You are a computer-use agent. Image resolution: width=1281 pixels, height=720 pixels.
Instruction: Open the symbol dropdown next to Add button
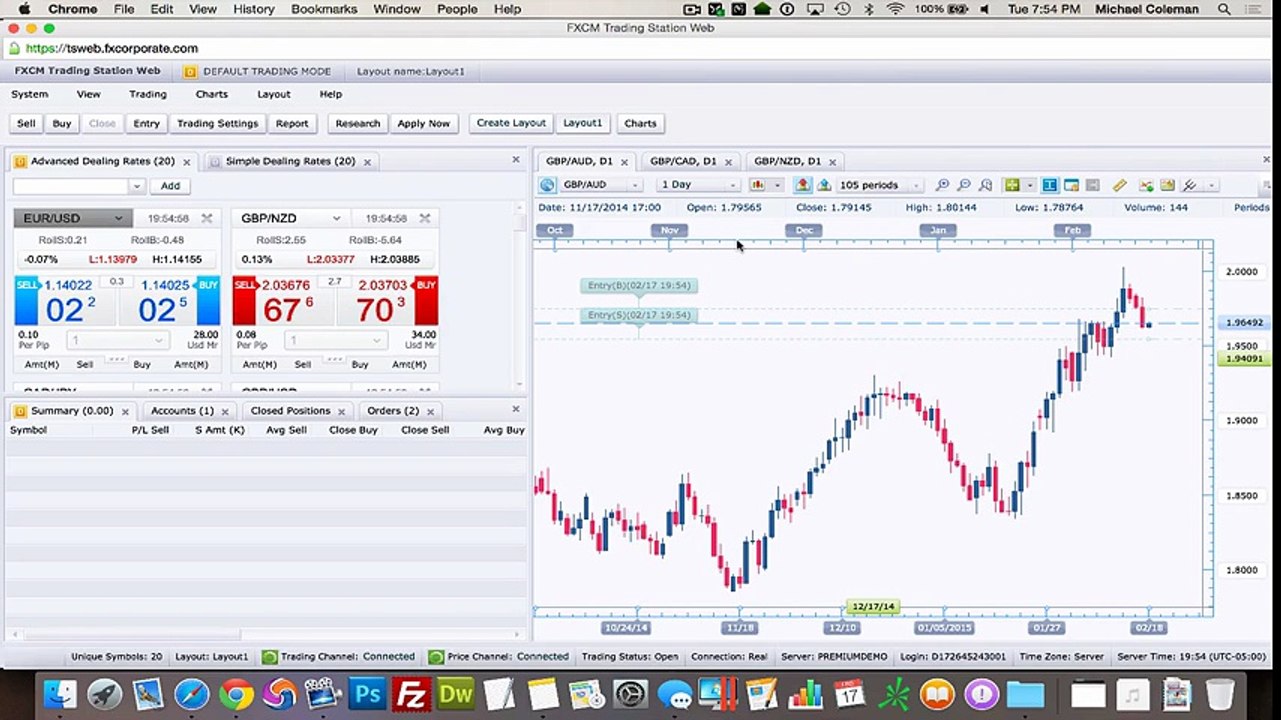point(136,186)
